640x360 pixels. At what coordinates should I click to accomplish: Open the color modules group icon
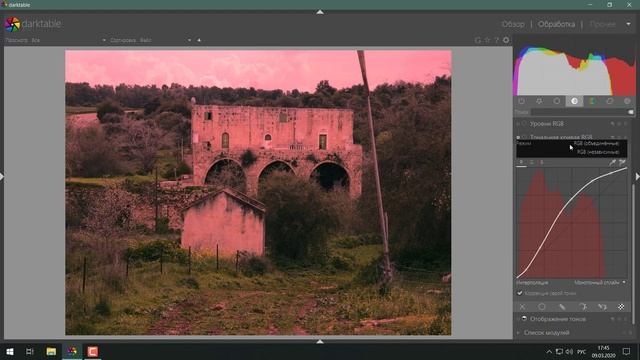click(592, 101)
